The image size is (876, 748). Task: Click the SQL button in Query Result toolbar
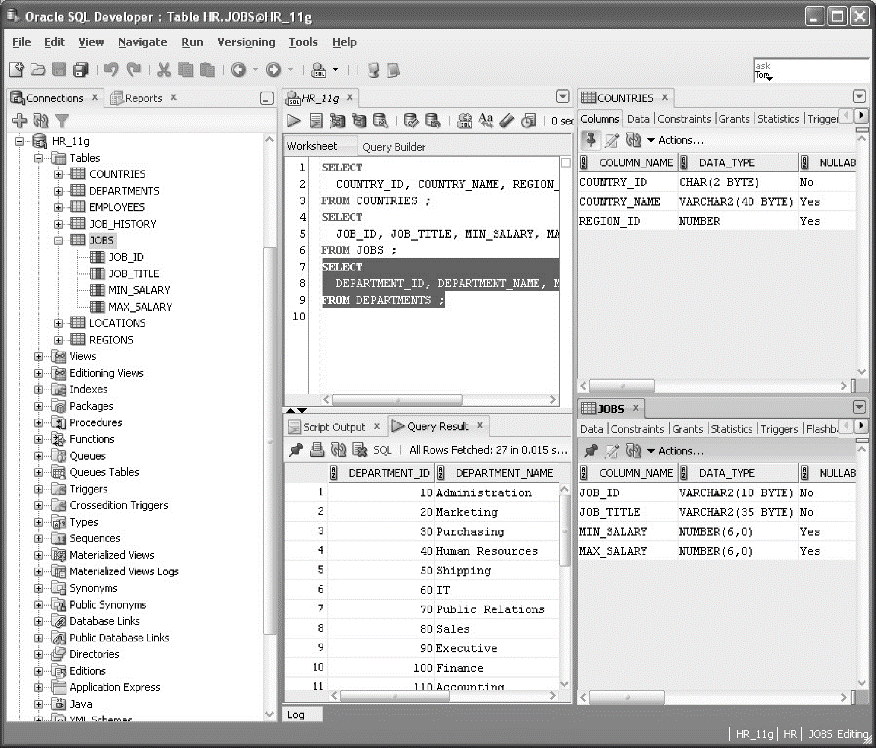tap(382, 450)
